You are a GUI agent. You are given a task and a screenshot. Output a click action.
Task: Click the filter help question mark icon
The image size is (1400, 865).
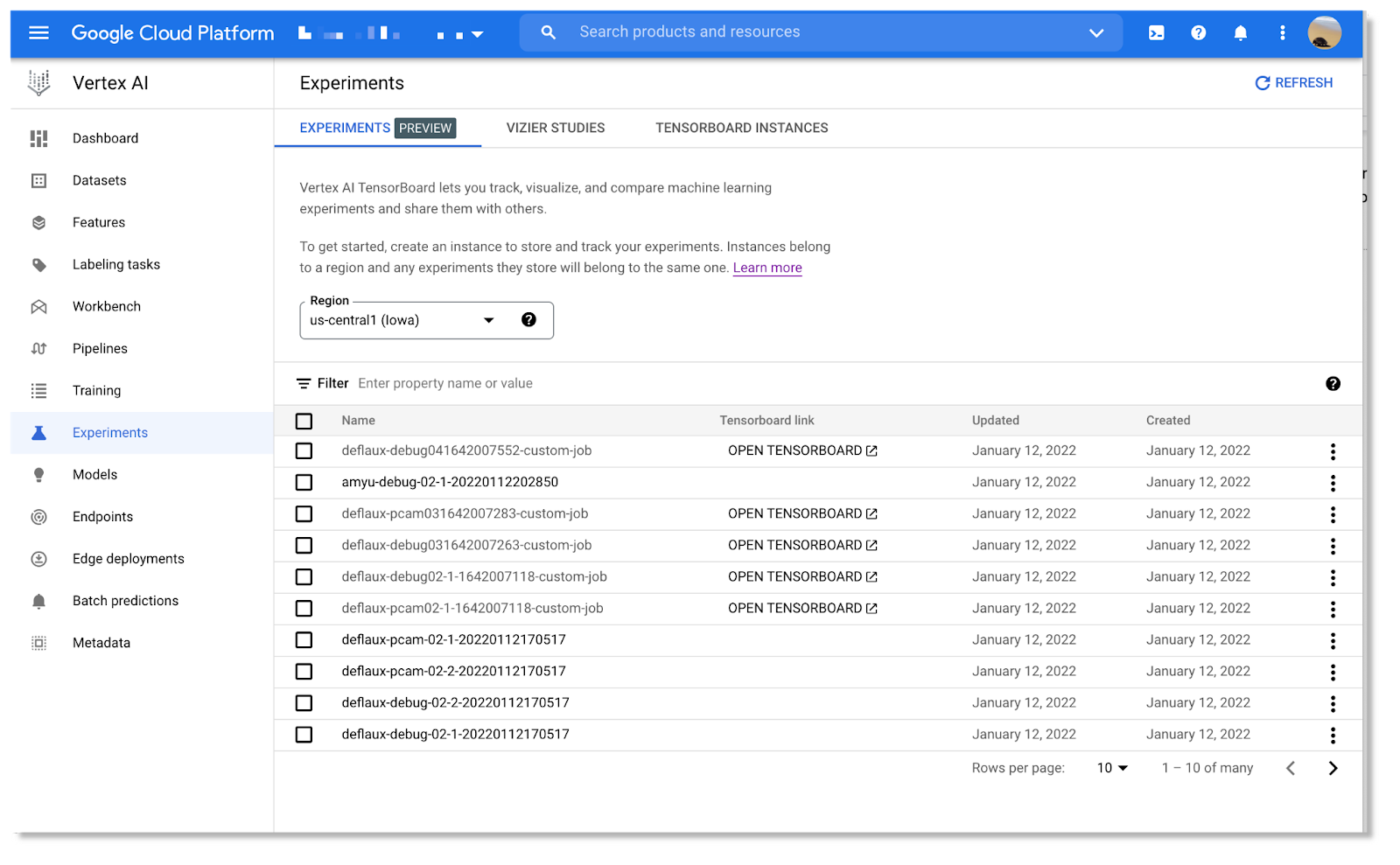(x=1333, y=383)
